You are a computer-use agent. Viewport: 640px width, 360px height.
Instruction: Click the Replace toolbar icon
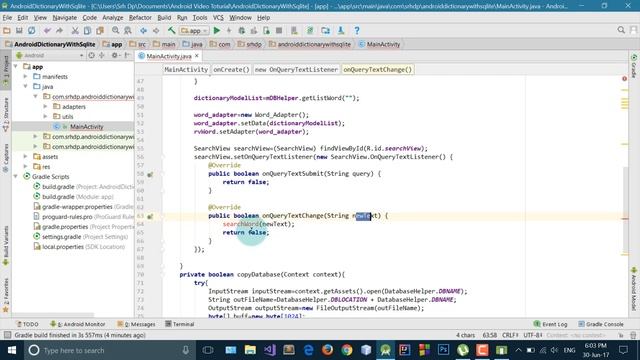(128, 31)
